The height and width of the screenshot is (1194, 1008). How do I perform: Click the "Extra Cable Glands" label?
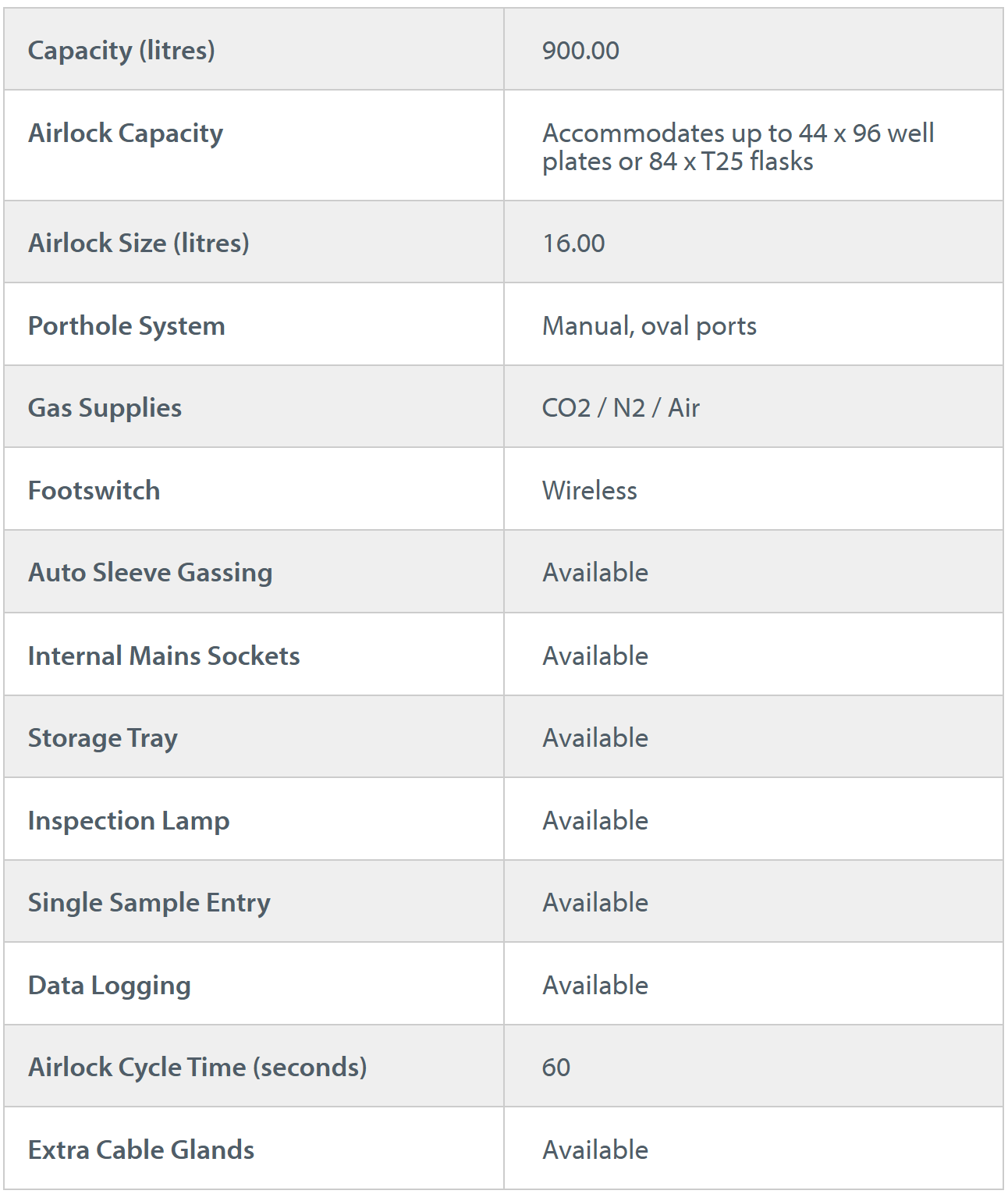[141, 1150]
